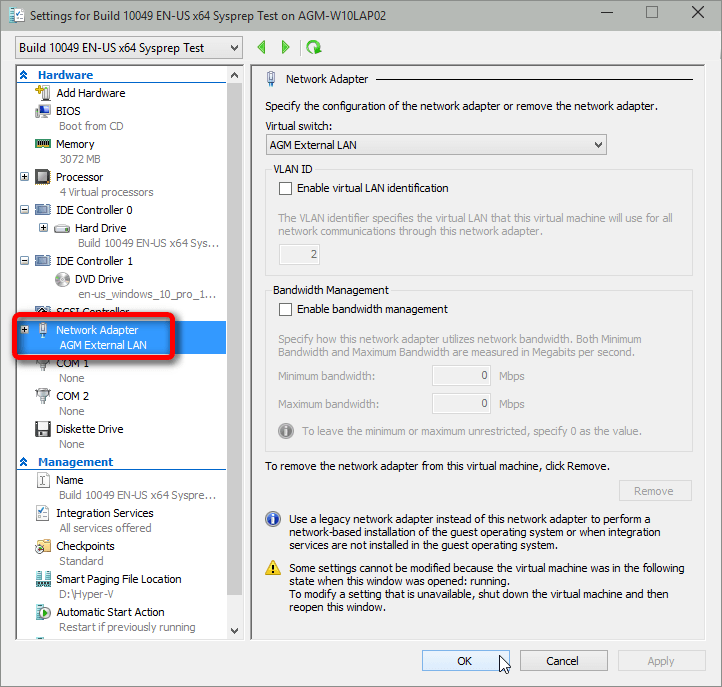
Task: Select the Memory chip icon
Action: (43, 144)
